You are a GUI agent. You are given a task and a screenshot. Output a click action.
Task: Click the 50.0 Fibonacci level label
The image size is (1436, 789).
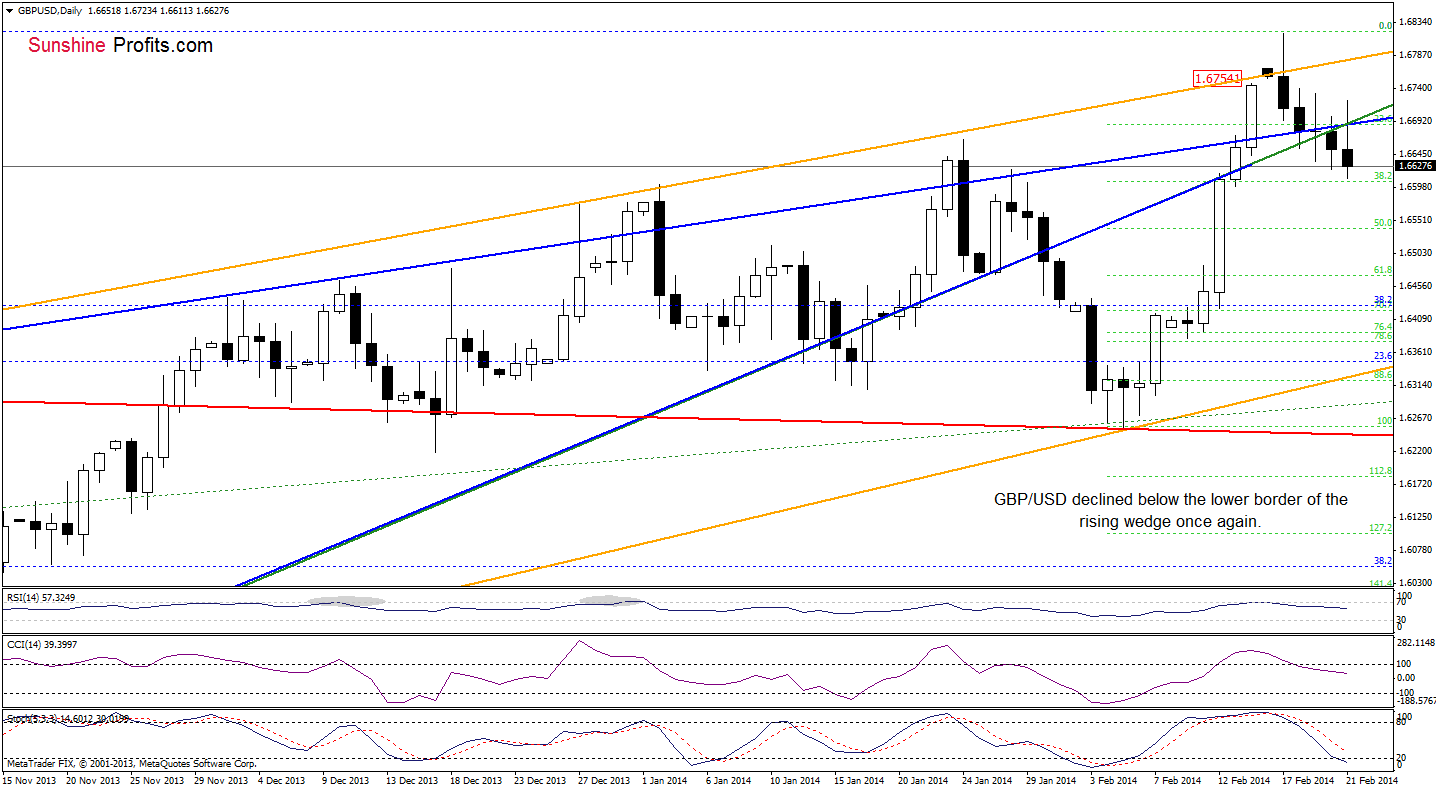coord(1383,223)
